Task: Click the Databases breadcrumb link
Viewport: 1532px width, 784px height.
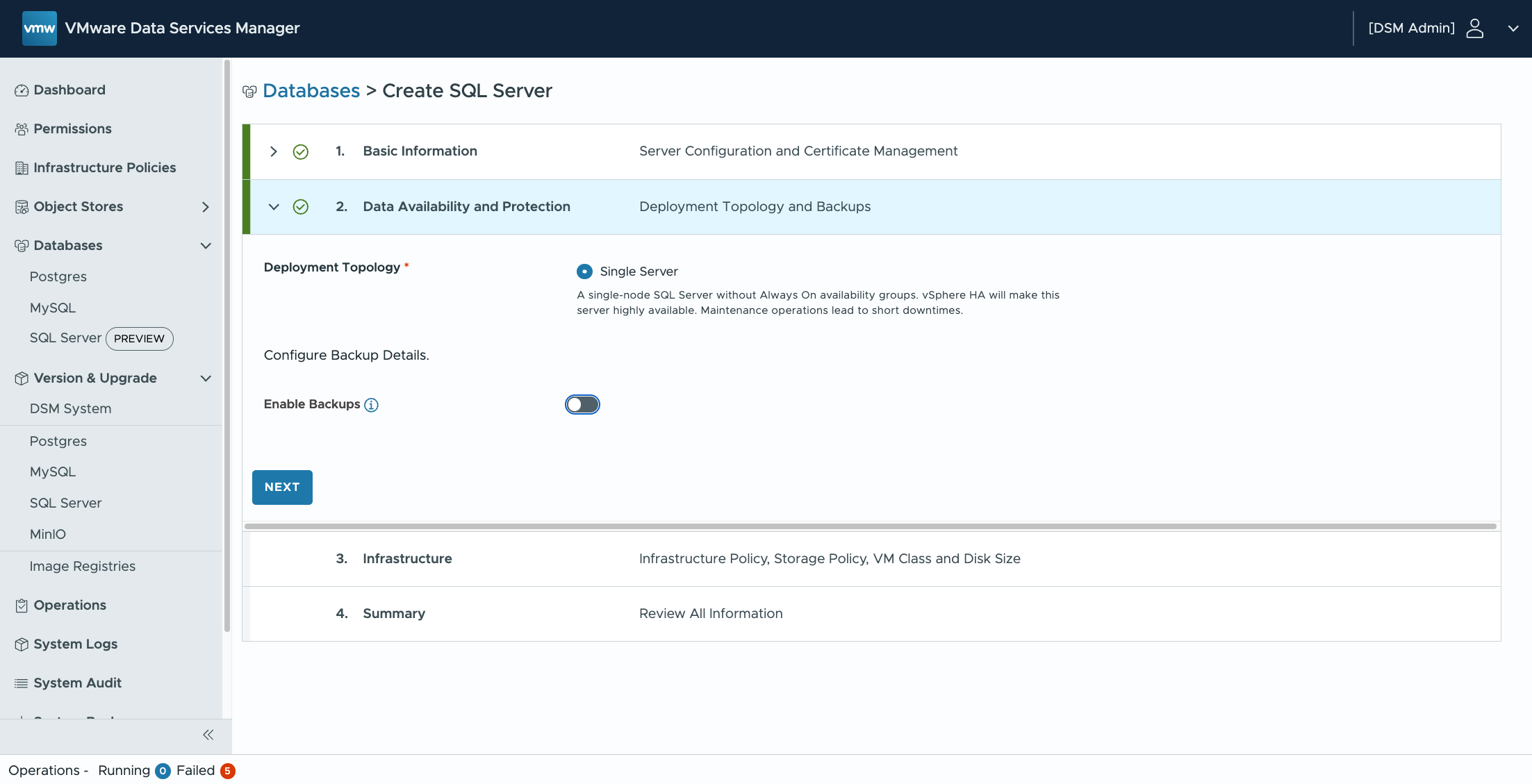Action: [x=311, y=91]
